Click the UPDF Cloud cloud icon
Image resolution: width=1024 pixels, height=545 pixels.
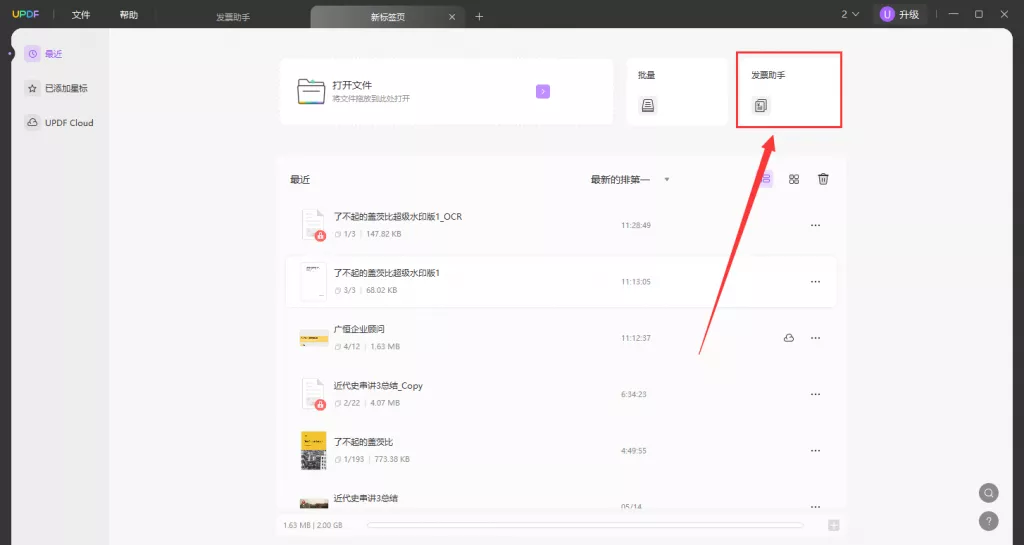click(x=32, y=123)
